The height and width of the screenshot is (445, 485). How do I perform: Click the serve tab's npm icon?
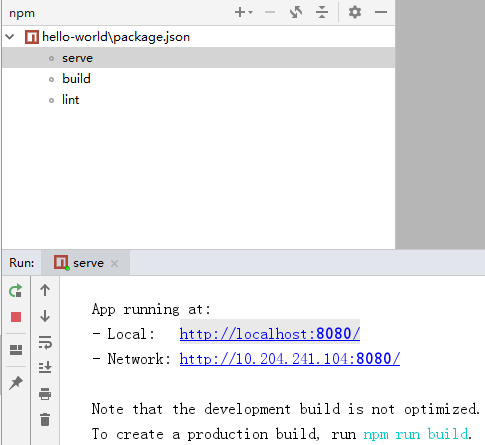(61, 263)
